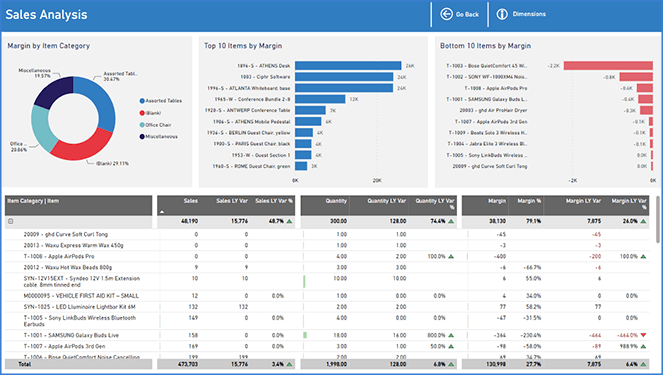
Task: Select Bose QuietComfort 45 red bar
Action: (608, 66)
